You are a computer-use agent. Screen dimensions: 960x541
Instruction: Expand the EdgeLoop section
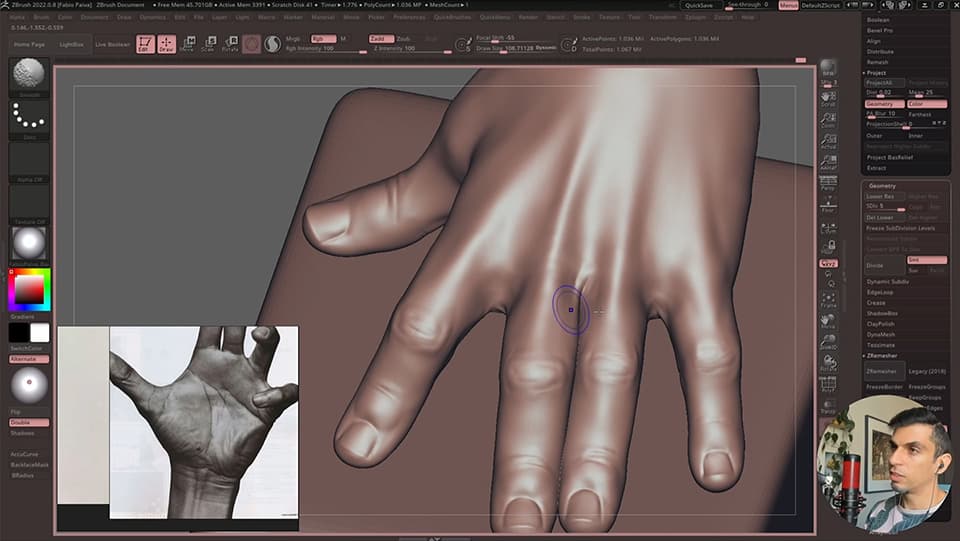[x=879, y=293]
